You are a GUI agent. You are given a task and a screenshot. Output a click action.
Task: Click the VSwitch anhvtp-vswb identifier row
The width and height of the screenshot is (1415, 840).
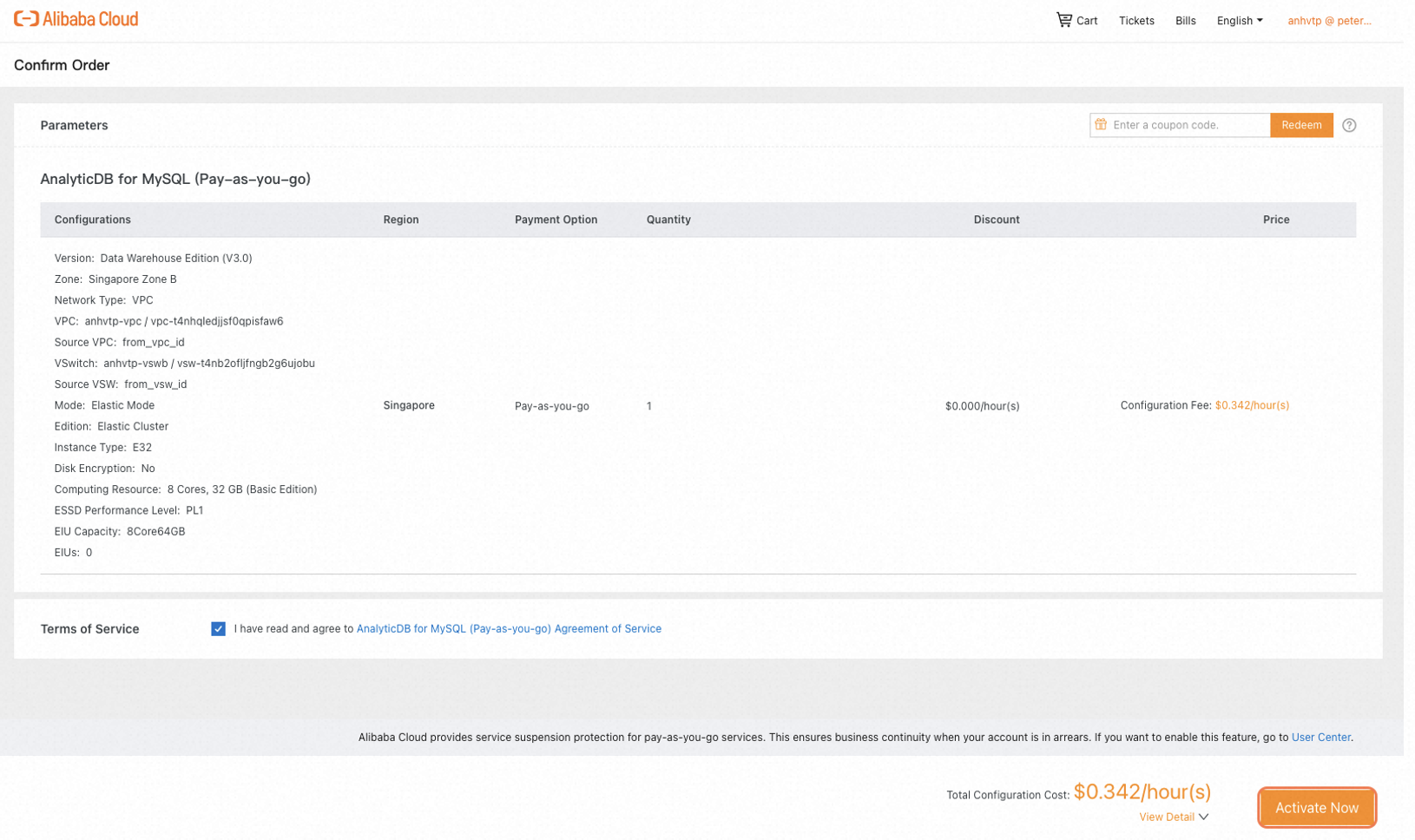point(184,364)
